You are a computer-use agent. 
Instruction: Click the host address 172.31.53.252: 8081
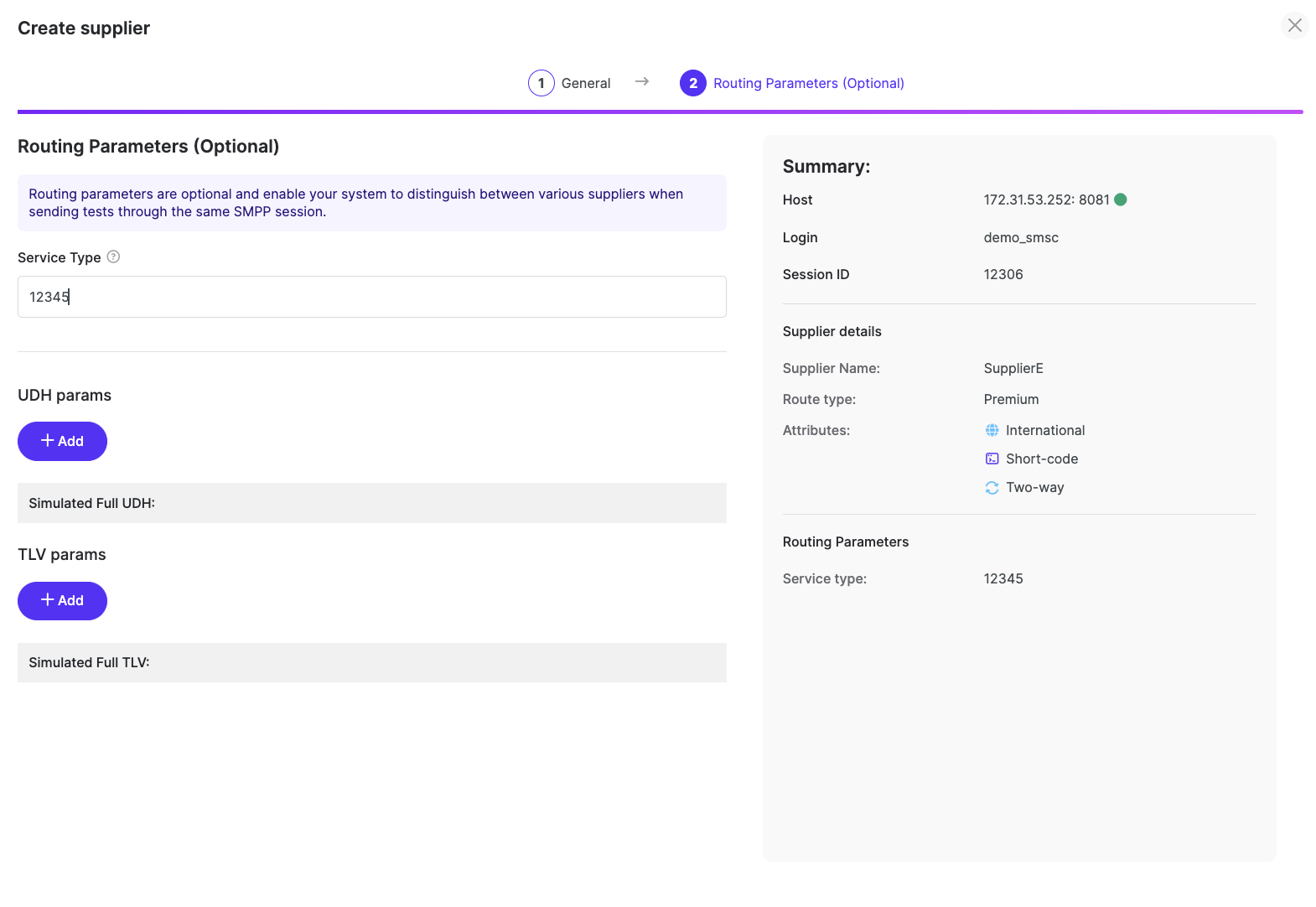(1045, 200)
